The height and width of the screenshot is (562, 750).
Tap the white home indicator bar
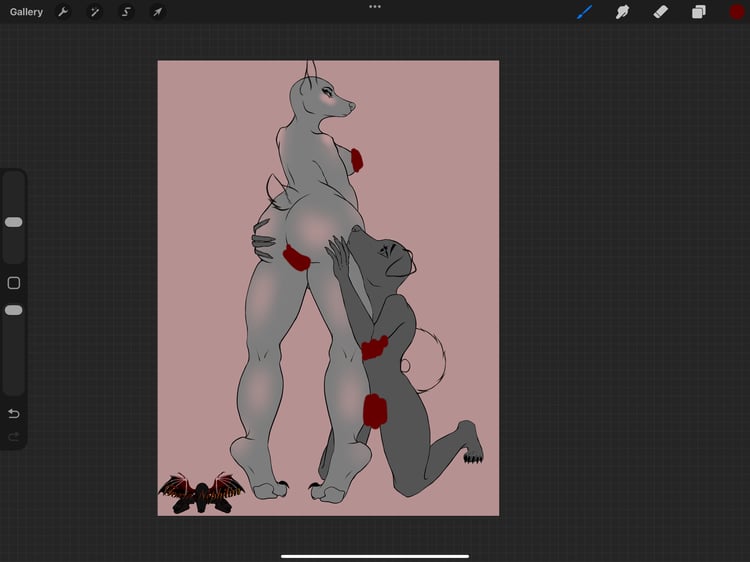375,556
